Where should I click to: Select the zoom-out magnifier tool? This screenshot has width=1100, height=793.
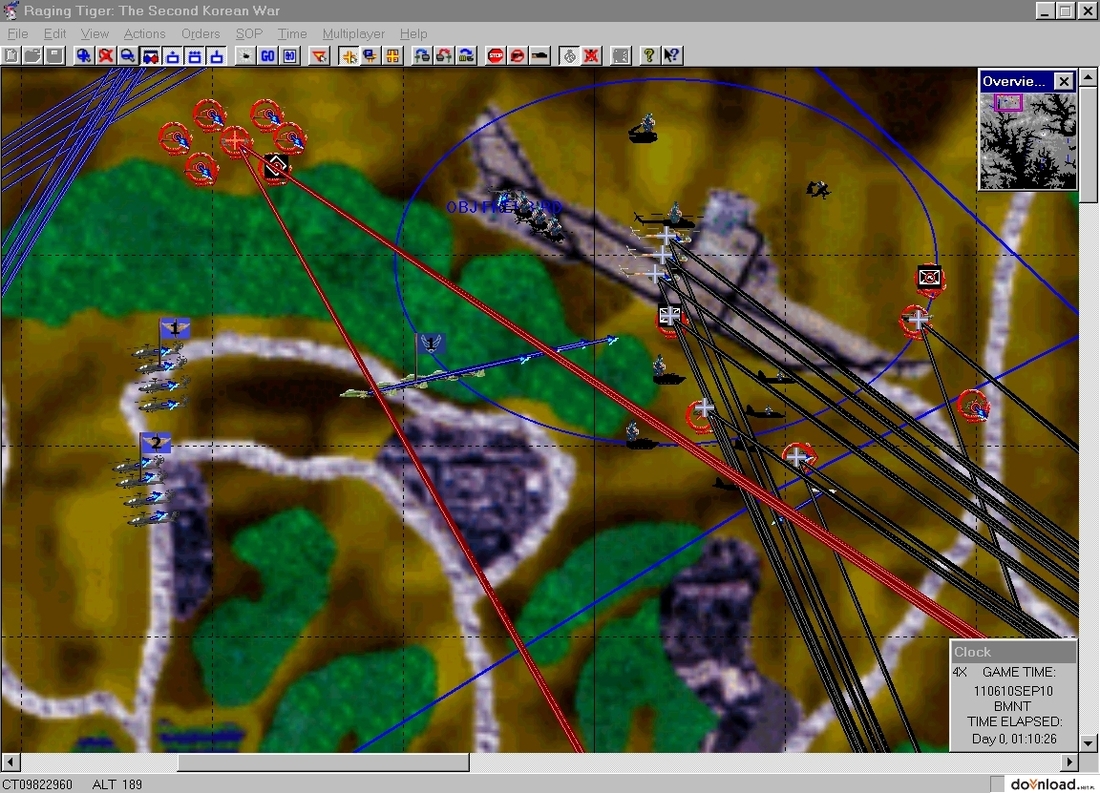click(x=128, y=55)
